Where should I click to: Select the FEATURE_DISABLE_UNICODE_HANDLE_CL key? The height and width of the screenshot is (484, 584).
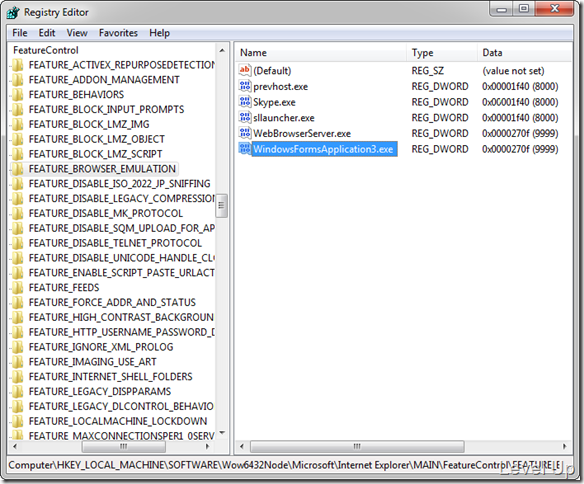click(x=122, y=258)
